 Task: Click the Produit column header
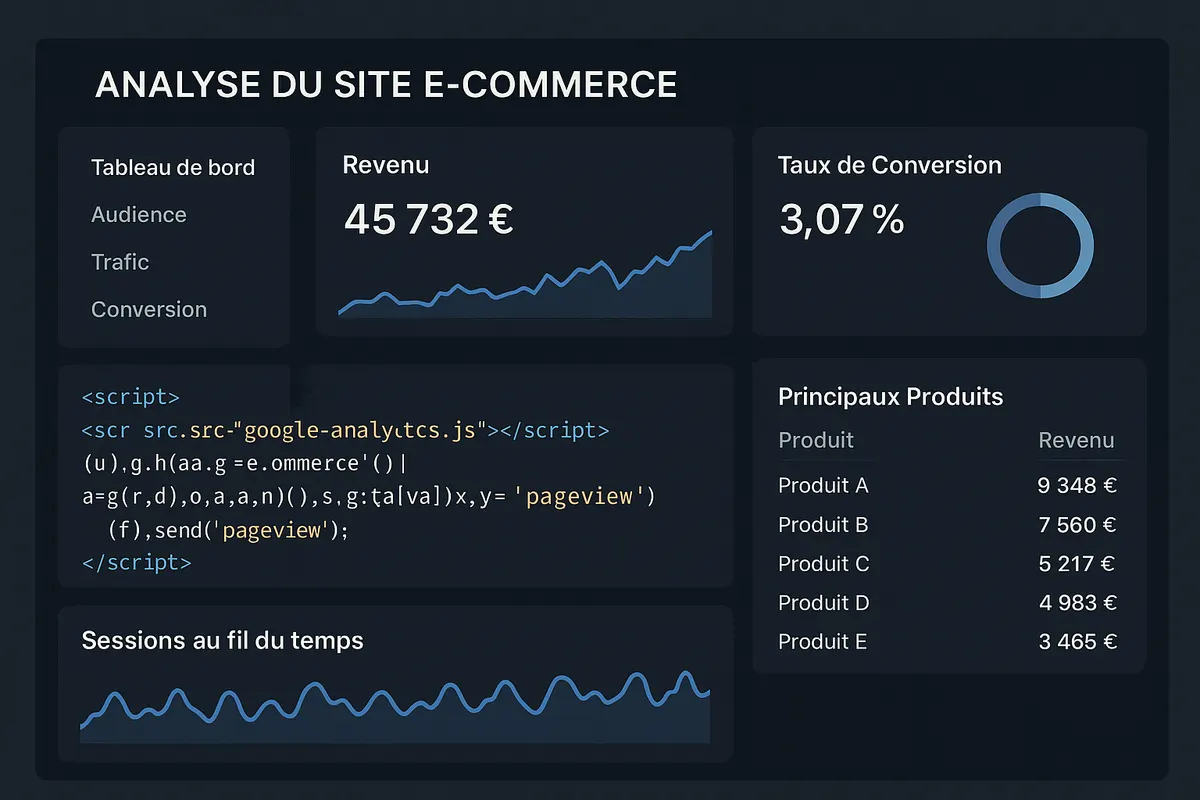click(x=816, y=441)
